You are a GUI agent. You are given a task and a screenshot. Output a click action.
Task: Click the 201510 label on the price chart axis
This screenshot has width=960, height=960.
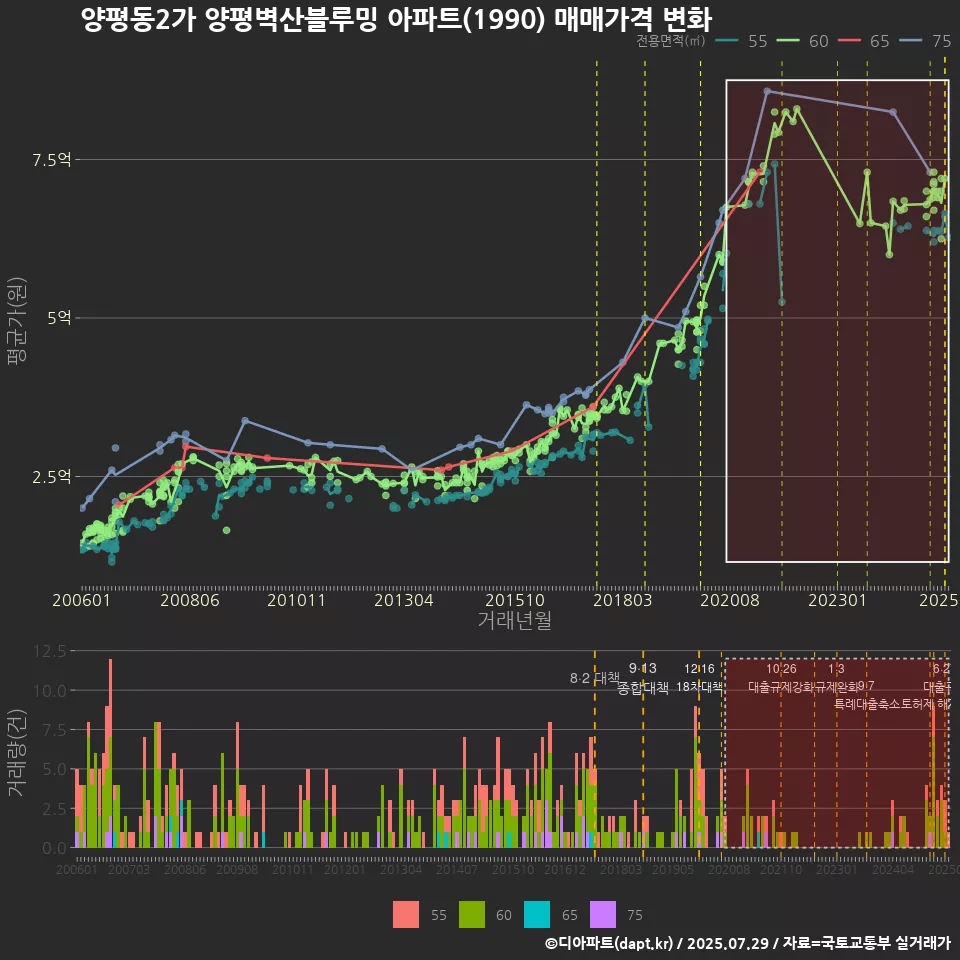point(515,600)
